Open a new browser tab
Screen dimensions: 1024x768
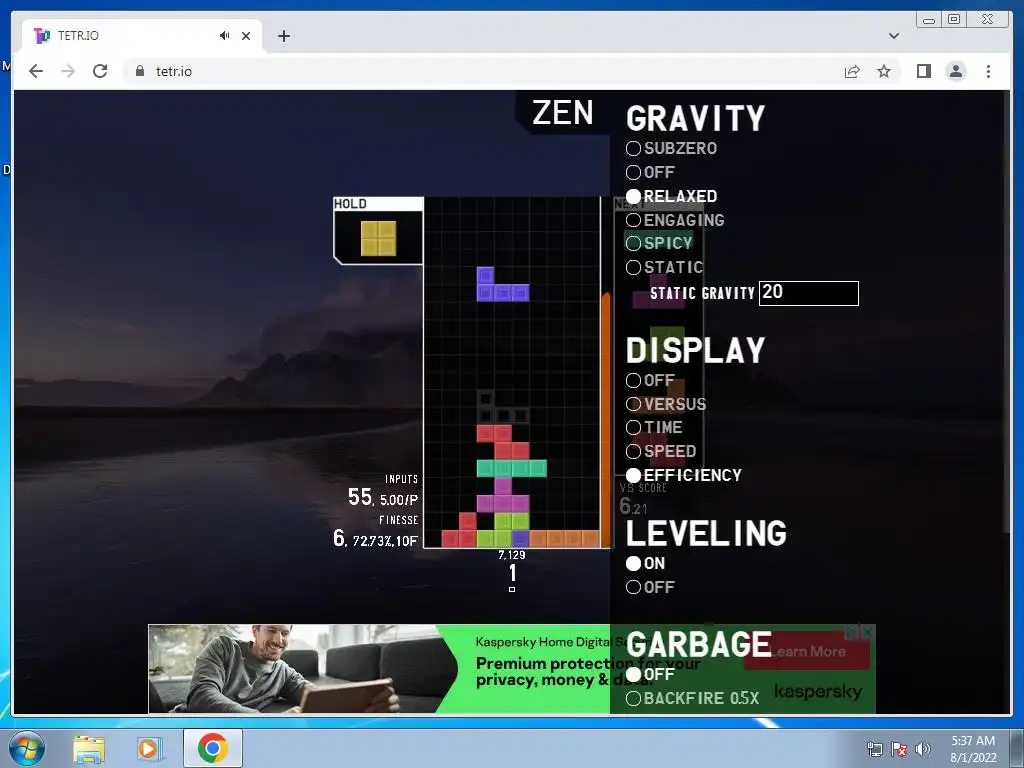283,36
